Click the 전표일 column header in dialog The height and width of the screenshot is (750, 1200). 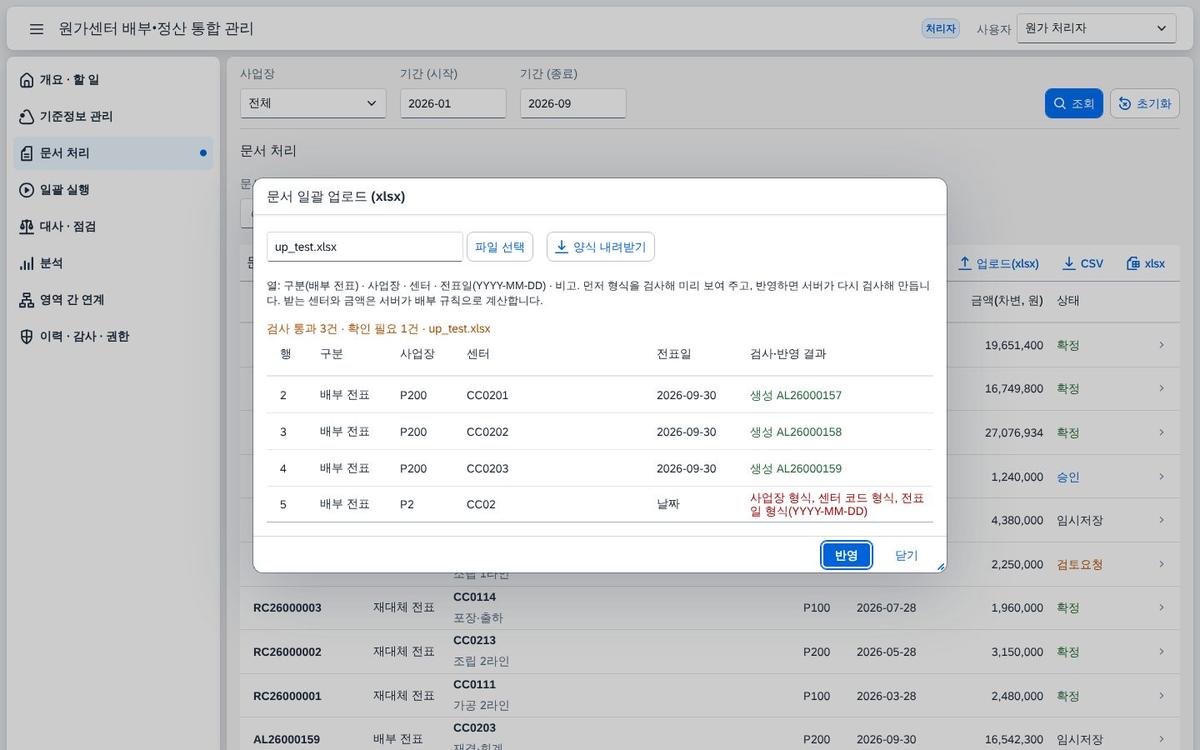coord(674,354)
